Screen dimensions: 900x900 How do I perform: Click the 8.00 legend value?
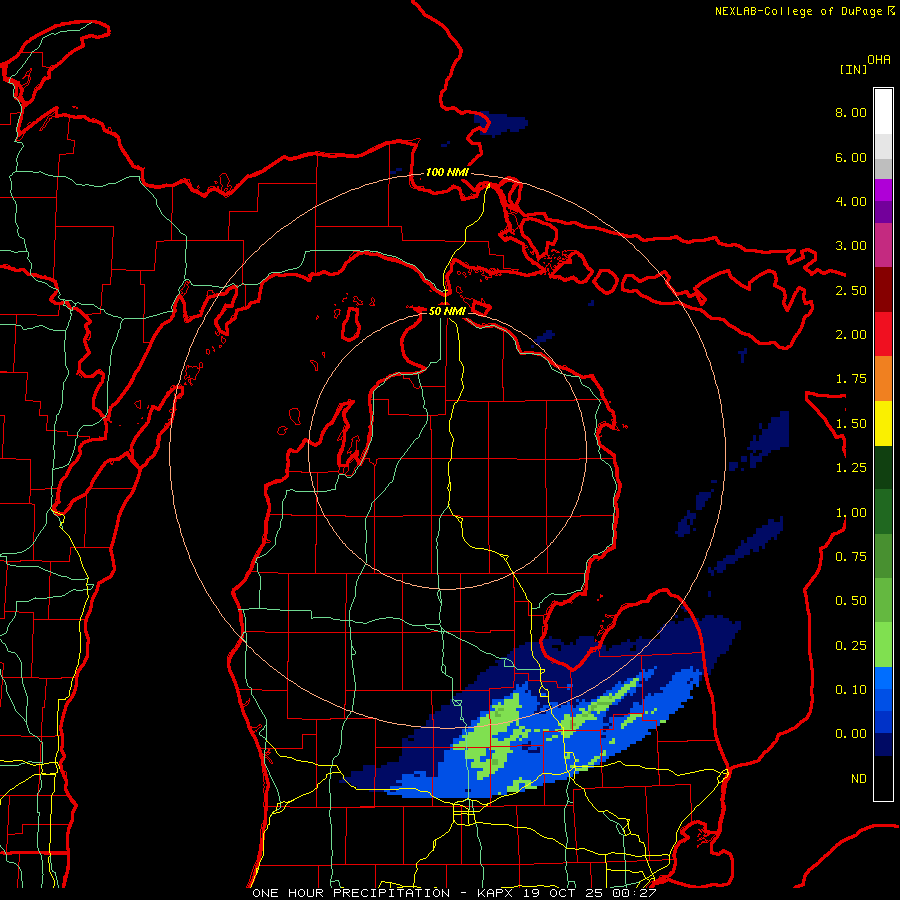pyautogui.click(x=851, y=112)
